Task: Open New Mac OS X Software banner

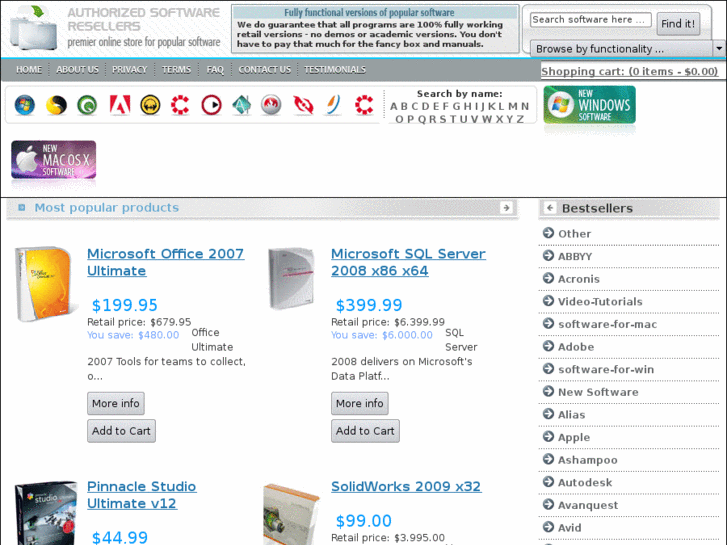Action: (x=53, y=160)
